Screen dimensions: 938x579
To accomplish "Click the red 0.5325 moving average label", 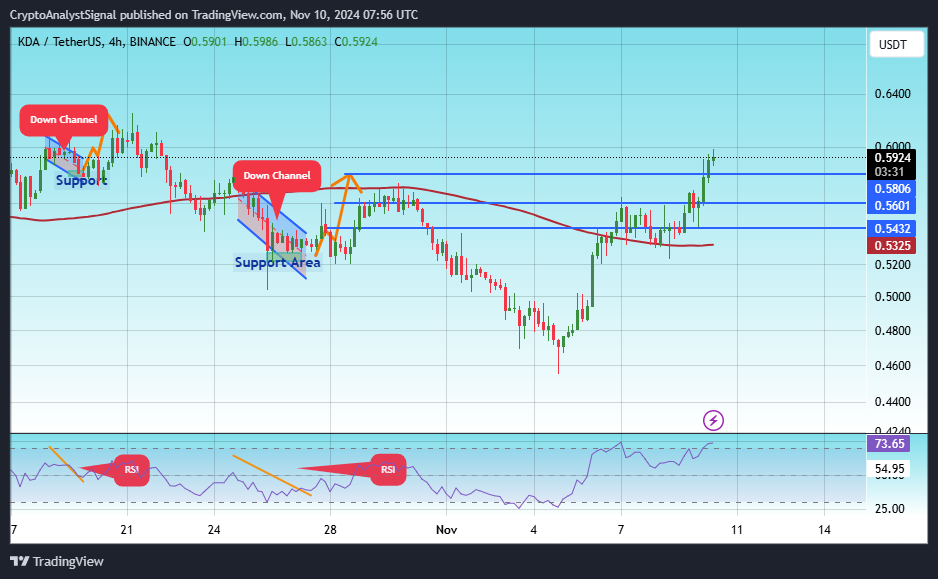I will [x=891, y=245].
